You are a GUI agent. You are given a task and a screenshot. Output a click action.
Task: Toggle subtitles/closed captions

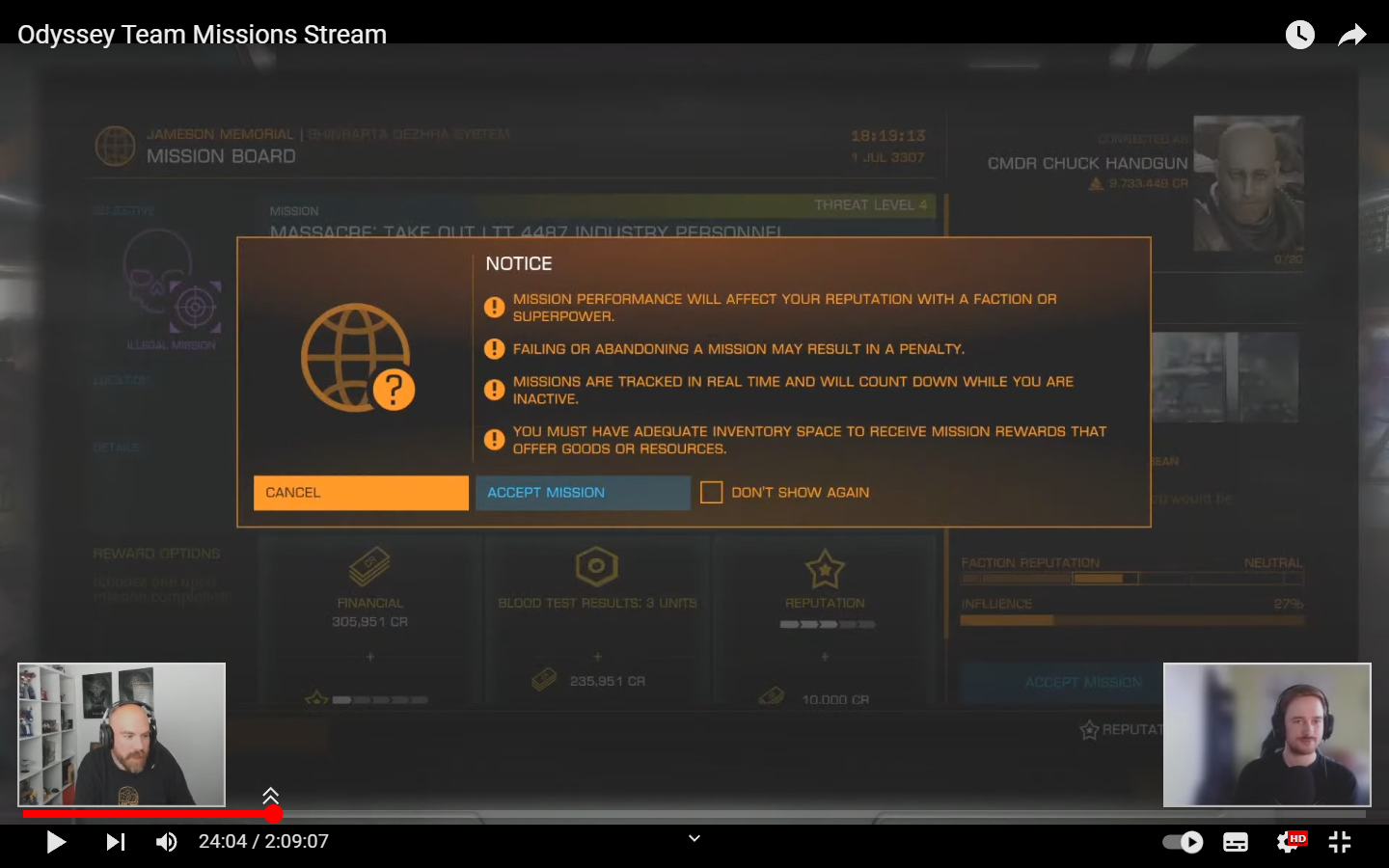(1236, 842)
